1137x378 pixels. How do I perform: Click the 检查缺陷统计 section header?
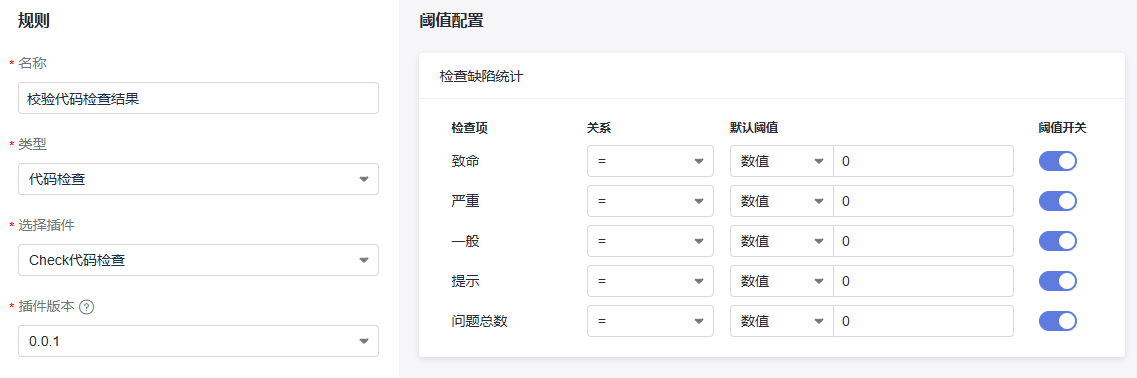click(481, 75)
